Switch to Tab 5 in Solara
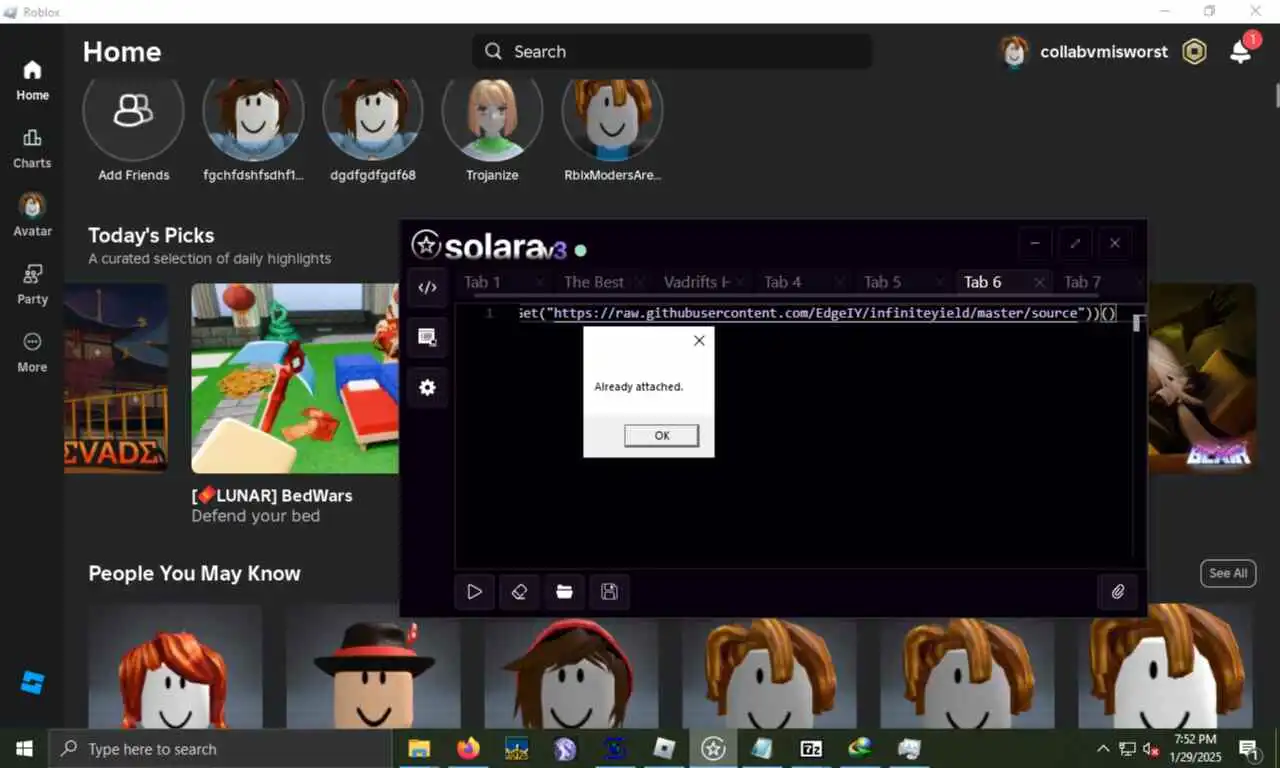The height and width of the screenshot is (768, 1280). pyautogui.click(x=882, y=282)
